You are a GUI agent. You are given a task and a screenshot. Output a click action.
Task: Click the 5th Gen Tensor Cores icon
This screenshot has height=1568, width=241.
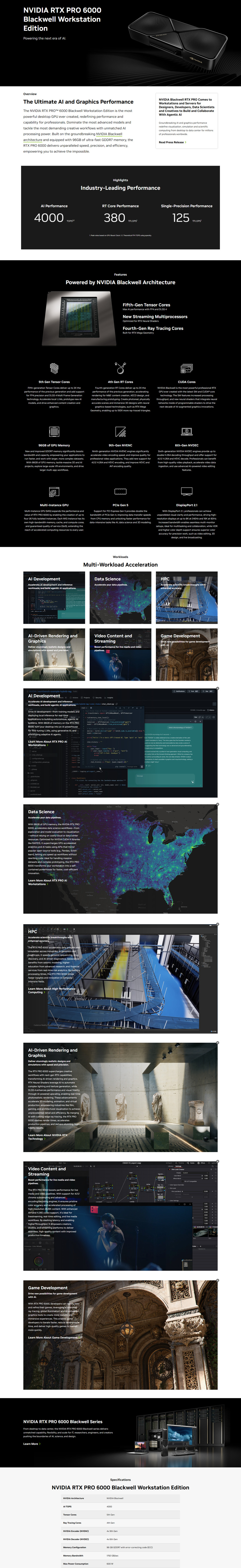pyautogui.click(x=54, y=368)
